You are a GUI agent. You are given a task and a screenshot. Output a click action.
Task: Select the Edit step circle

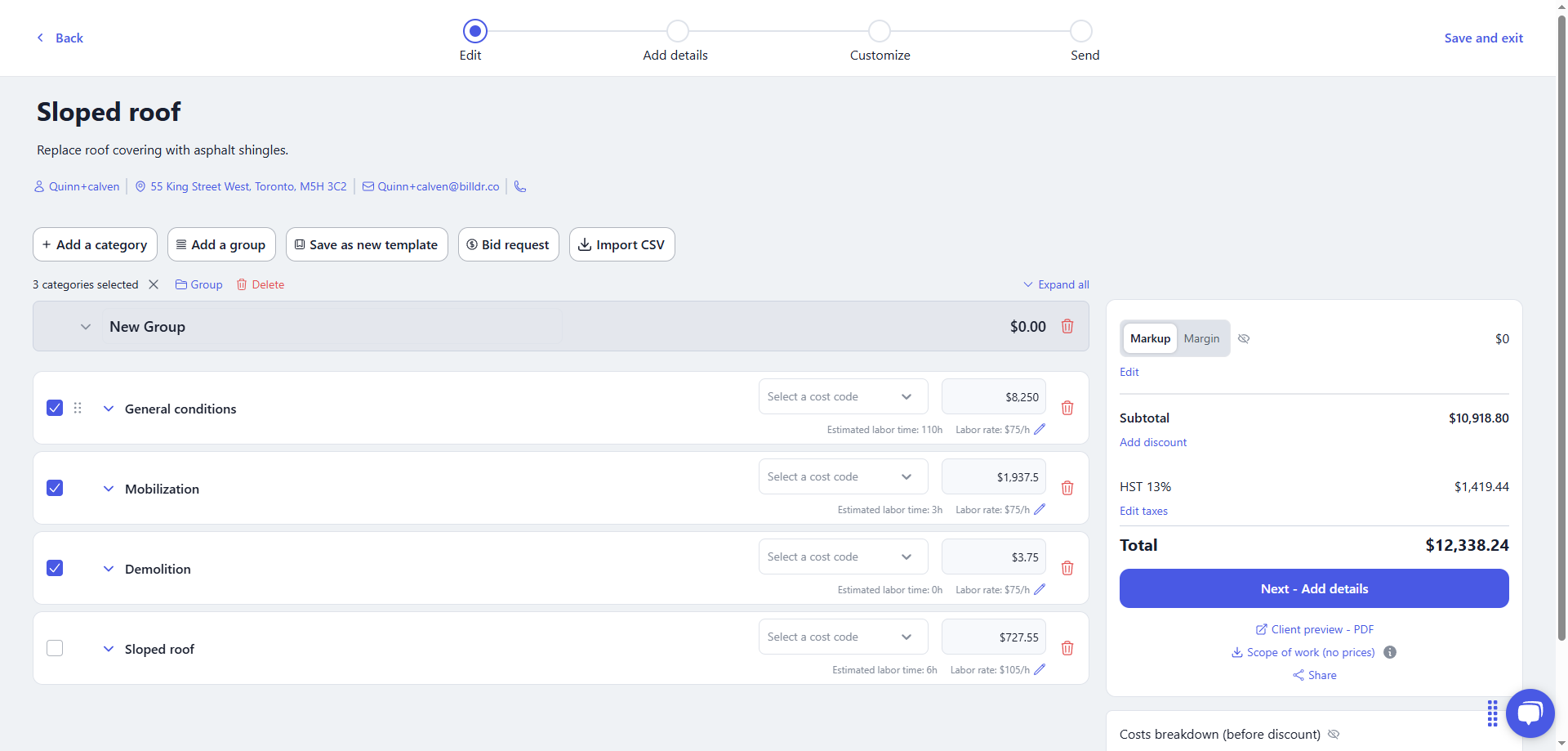click(474, 31)
